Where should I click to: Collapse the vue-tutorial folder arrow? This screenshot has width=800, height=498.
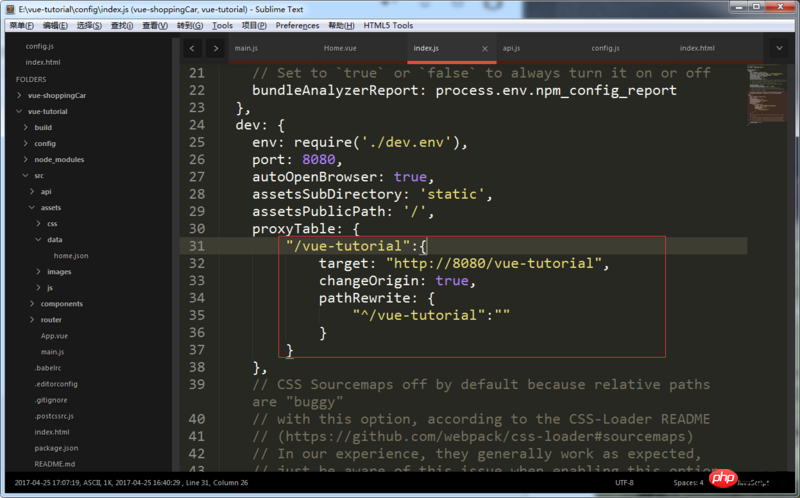(x=19, y=111)
